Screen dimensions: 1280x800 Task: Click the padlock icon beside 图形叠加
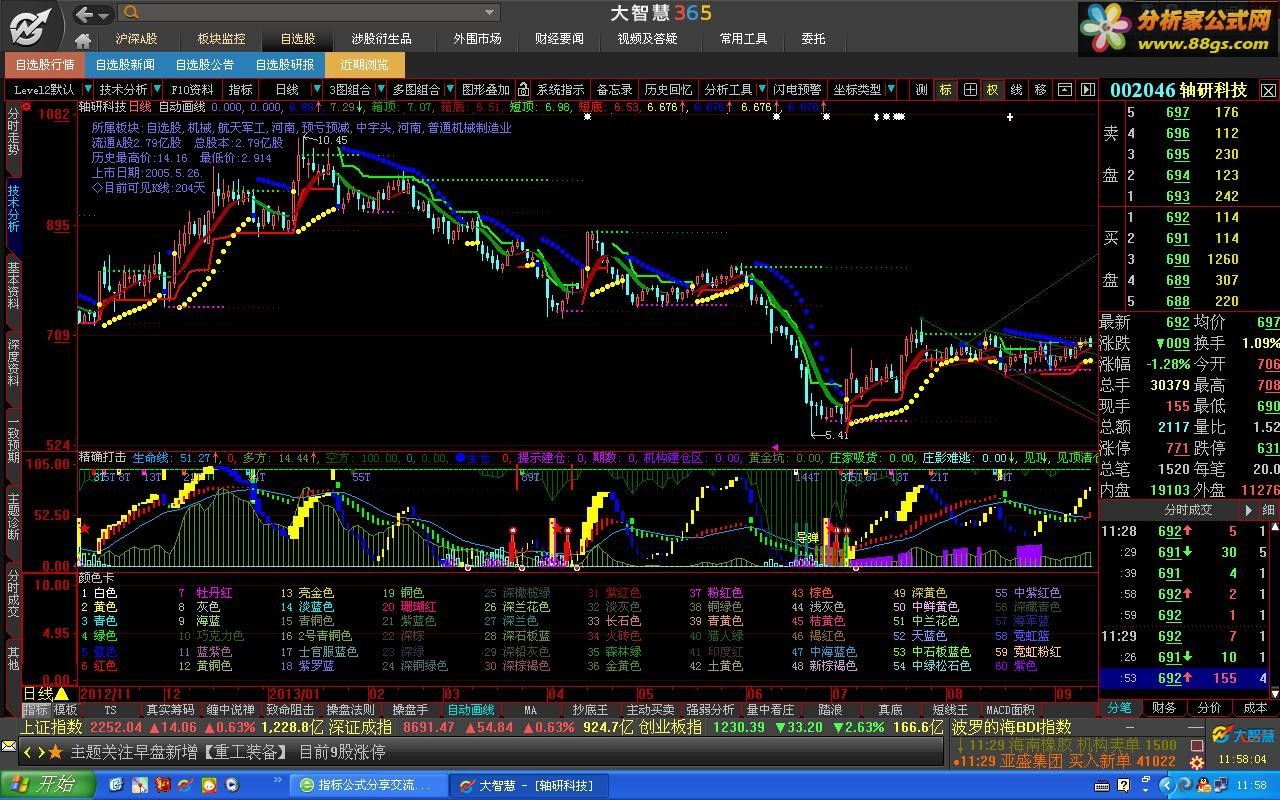(521, 89)
